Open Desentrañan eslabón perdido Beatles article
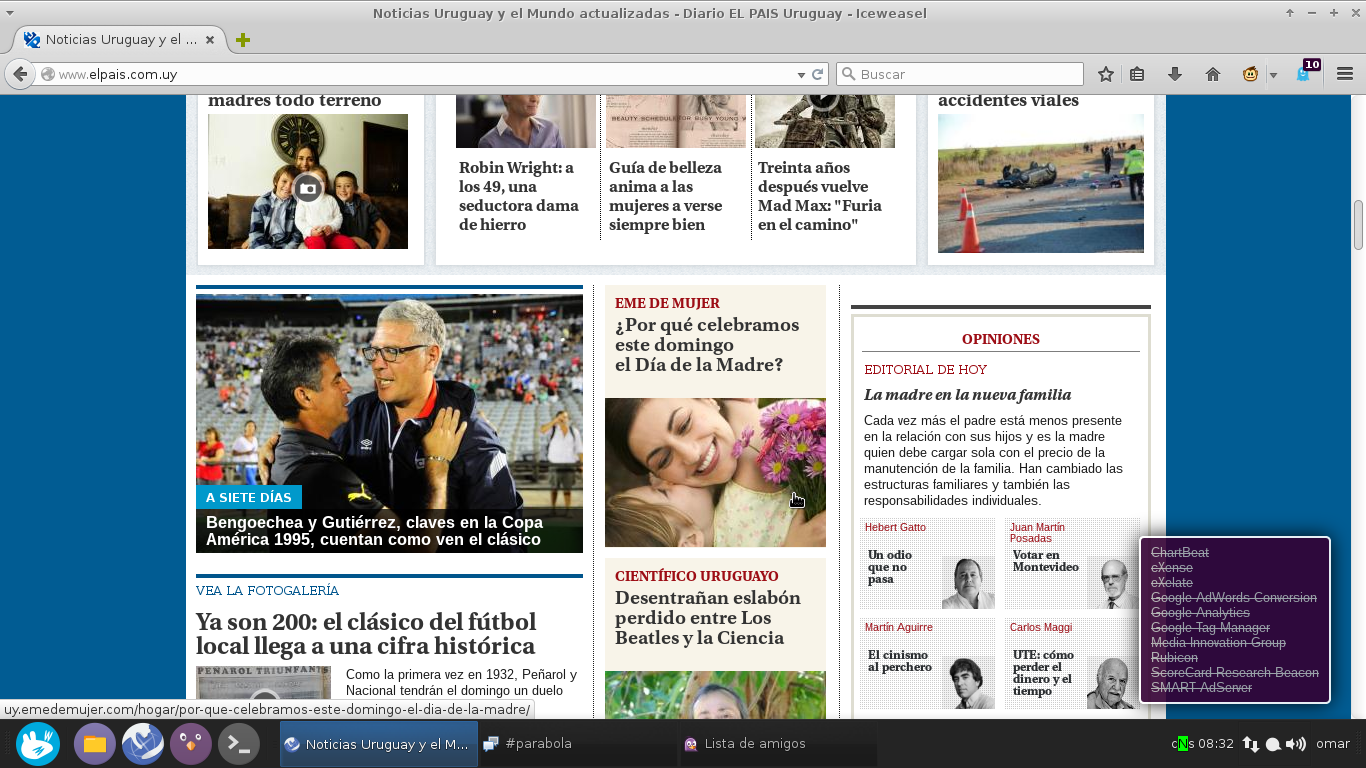This screenshot has height=768, width=1366. pyautogui.click(x=708, y=618)
